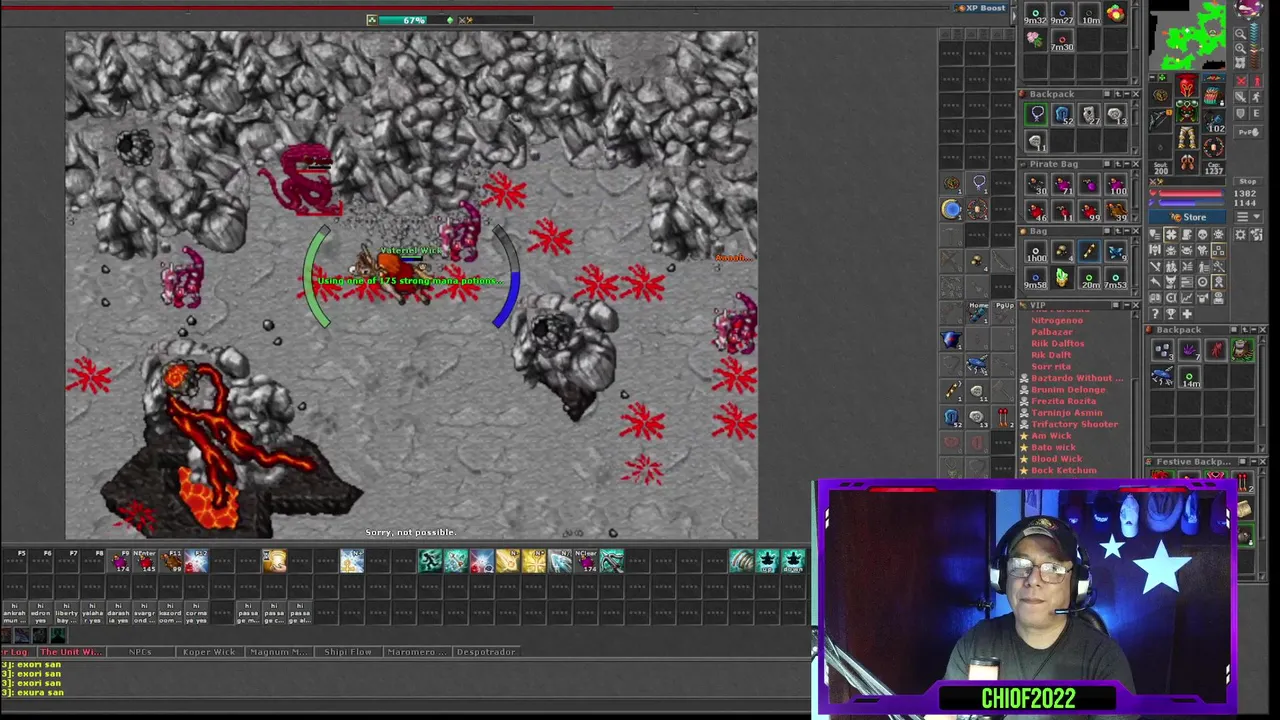The width and height of the screenshot is (1280, 720).
Task: Click the Stop button
Action: pyautogui.click(x=1248, y=182)
